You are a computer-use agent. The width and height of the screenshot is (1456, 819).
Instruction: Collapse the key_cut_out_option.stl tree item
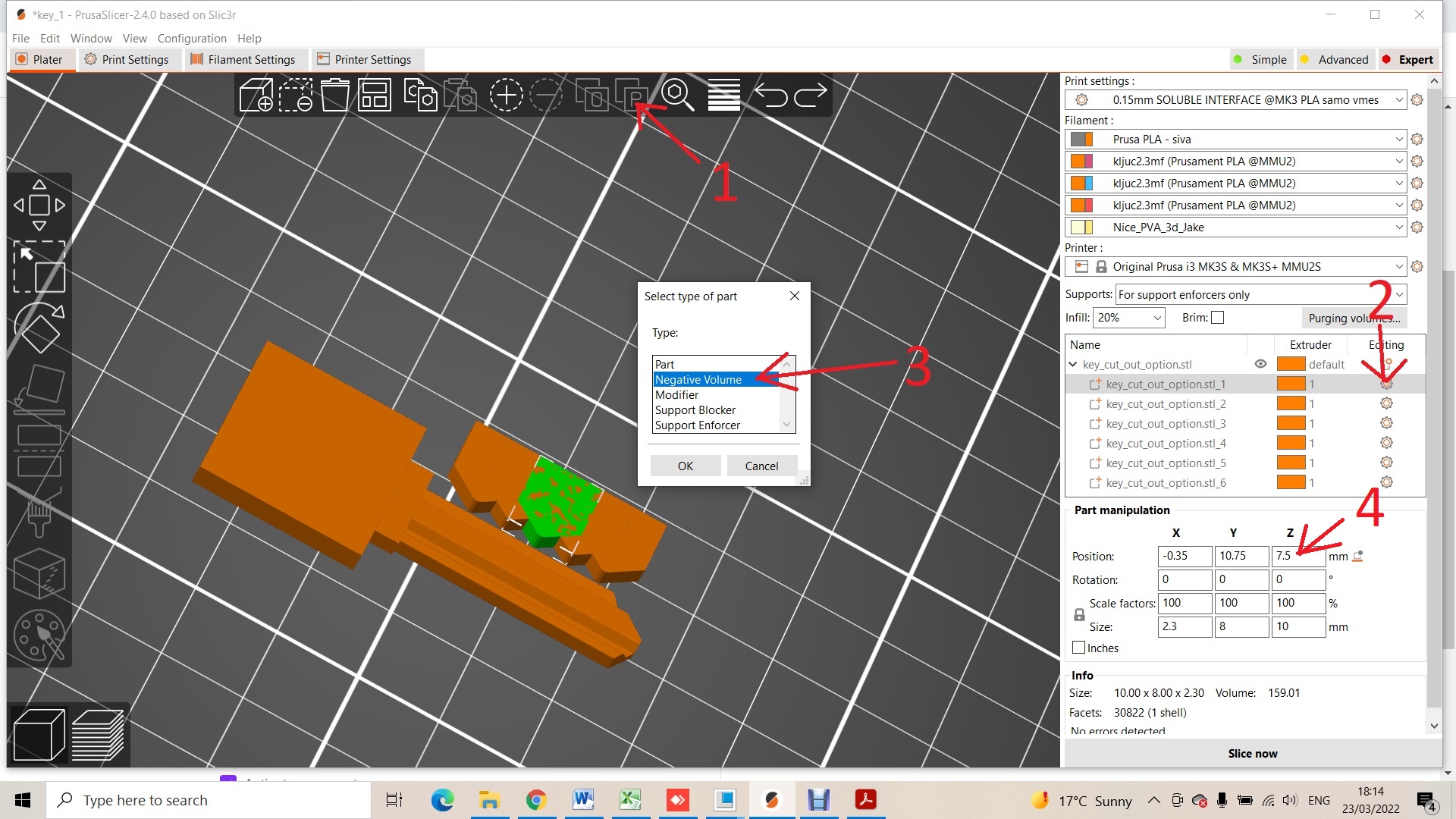(1072, 364)
